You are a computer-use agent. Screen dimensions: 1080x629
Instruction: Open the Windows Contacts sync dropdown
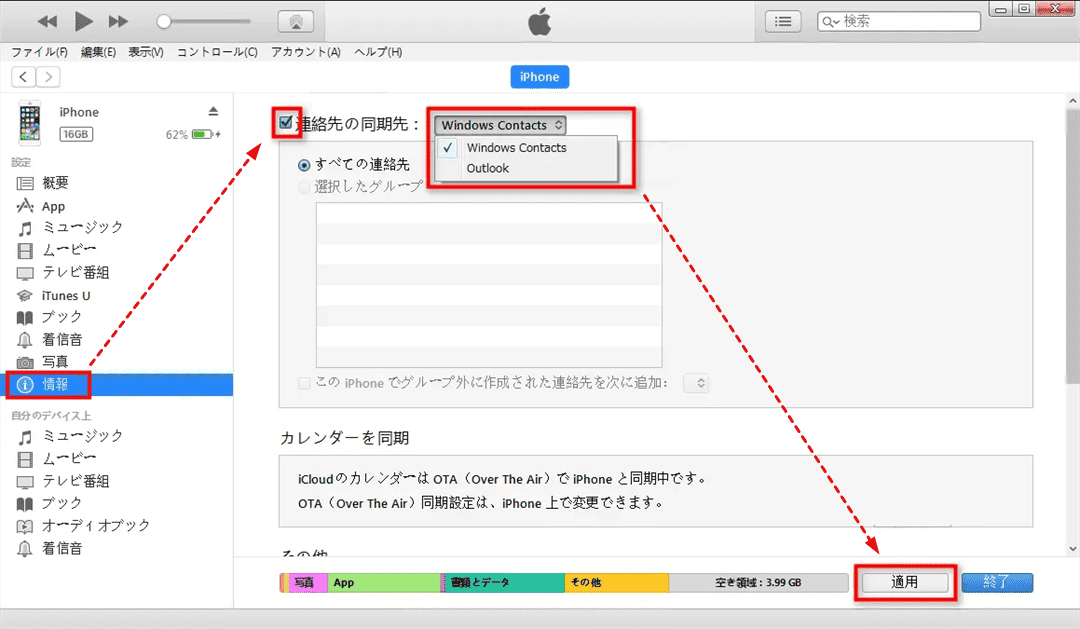pos(500,125)
